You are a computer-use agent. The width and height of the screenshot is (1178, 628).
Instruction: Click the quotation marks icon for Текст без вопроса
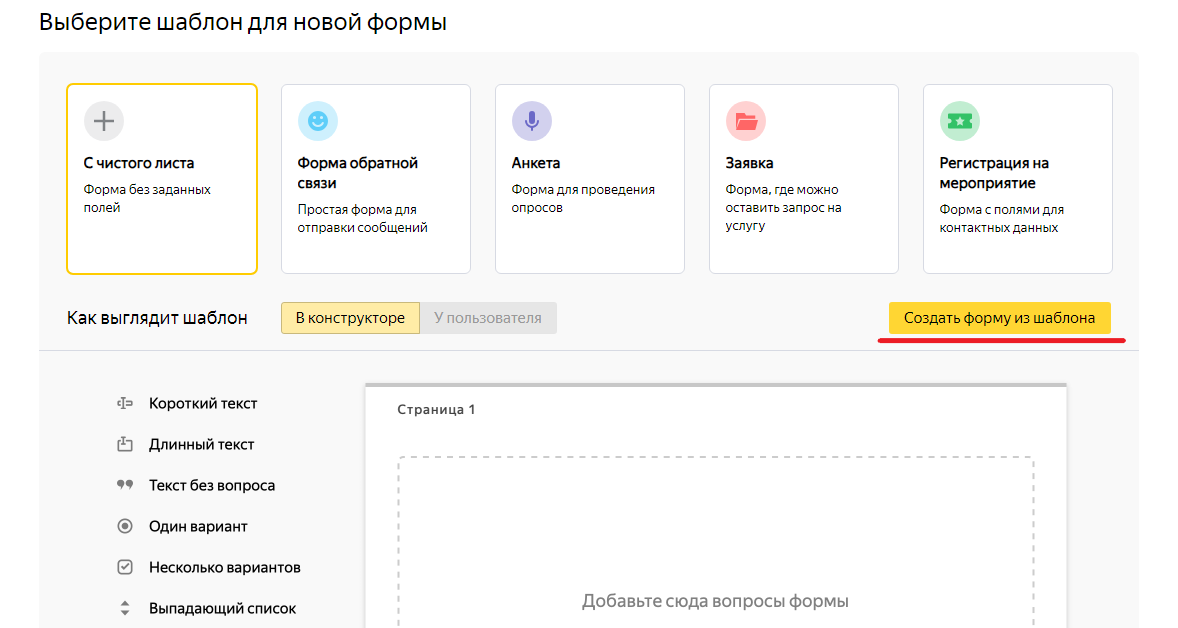tap(125, 485)
